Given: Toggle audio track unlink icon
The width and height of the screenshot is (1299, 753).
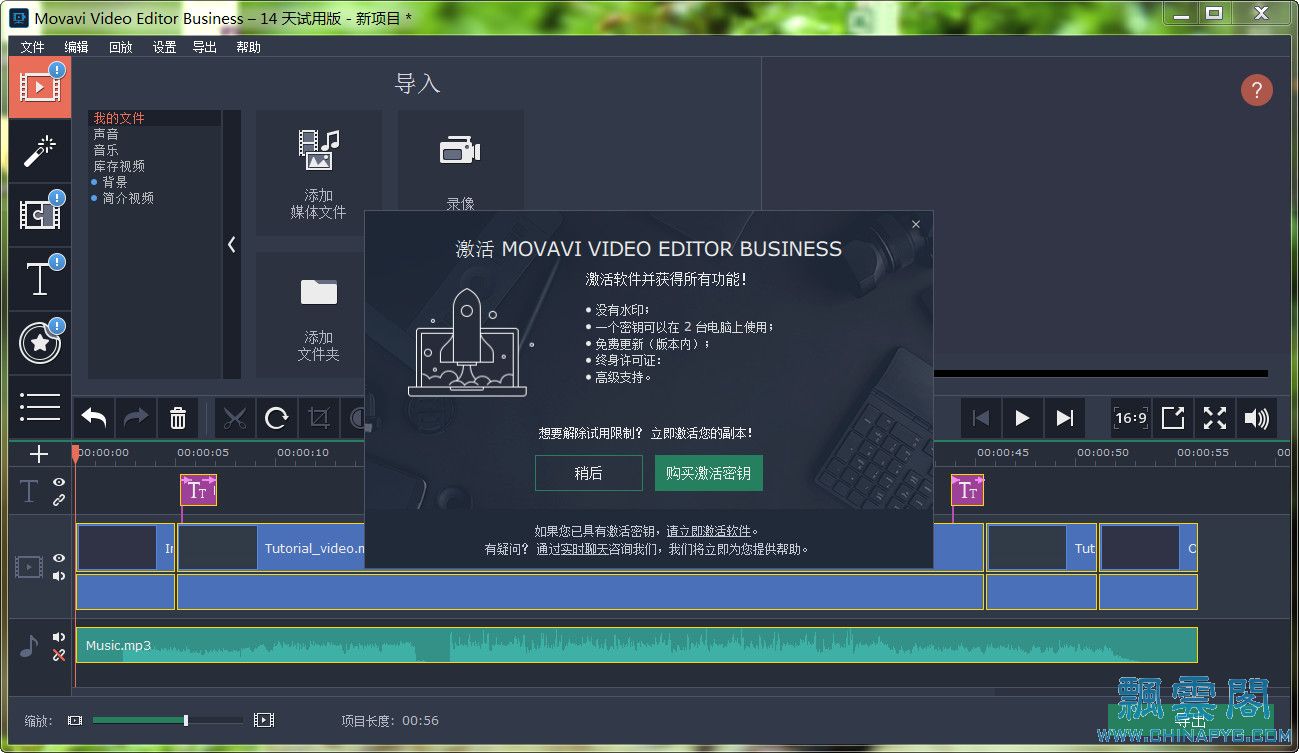Looking at the screenshot, I should point(59,655).
